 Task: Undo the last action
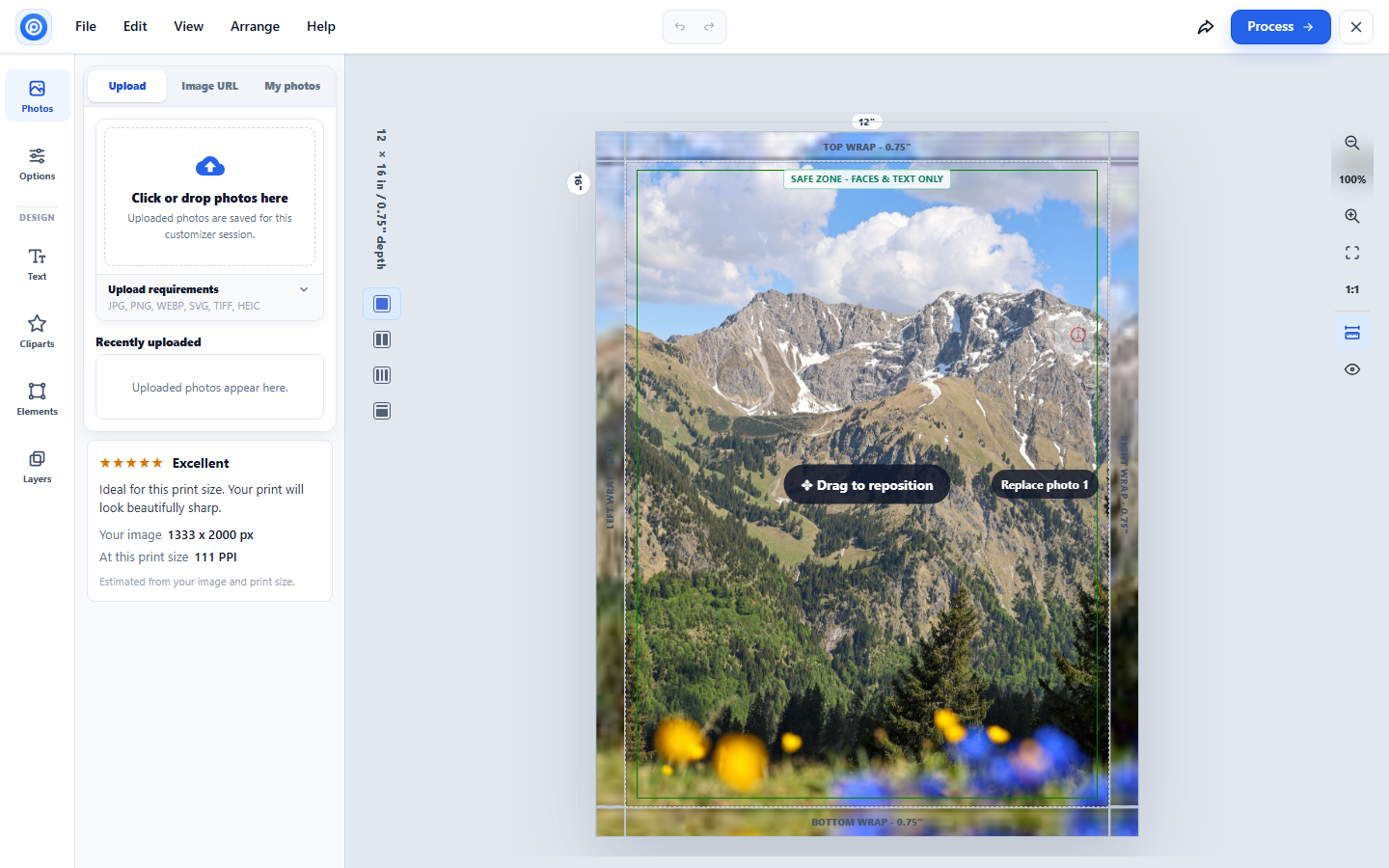pyautogui.click(x=680, y=27)
